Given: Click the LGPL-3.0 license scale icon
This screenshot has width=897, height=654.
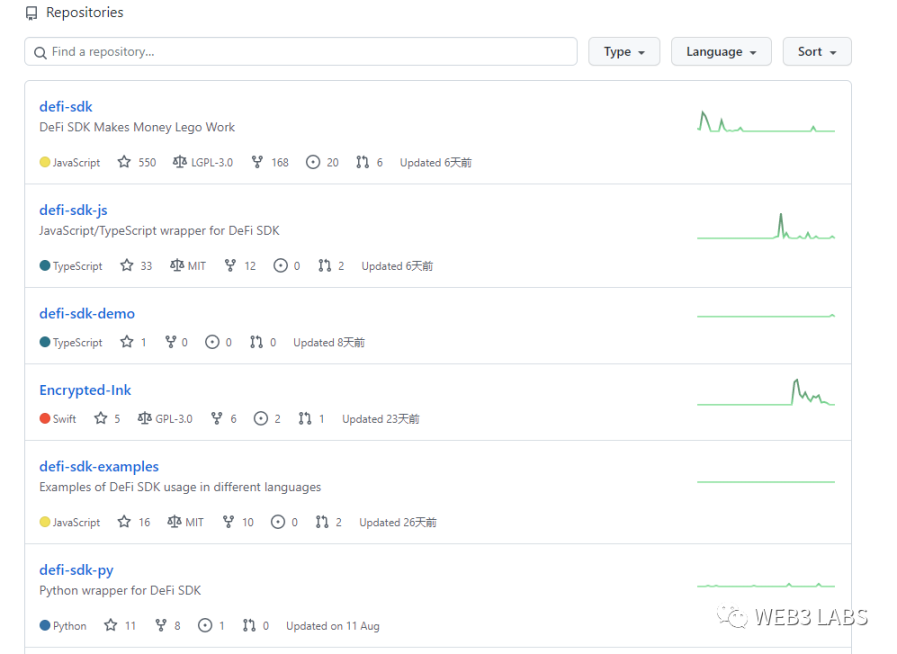Looking at the screenshot, I should tap(180, 162).
